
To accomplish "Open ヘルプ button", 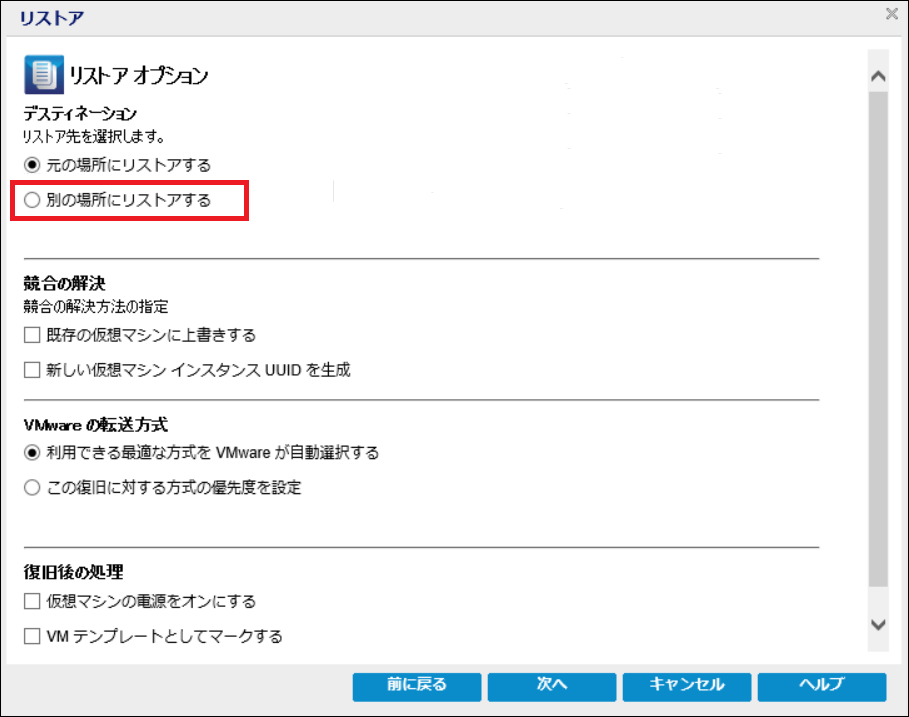I will point(822,687).
